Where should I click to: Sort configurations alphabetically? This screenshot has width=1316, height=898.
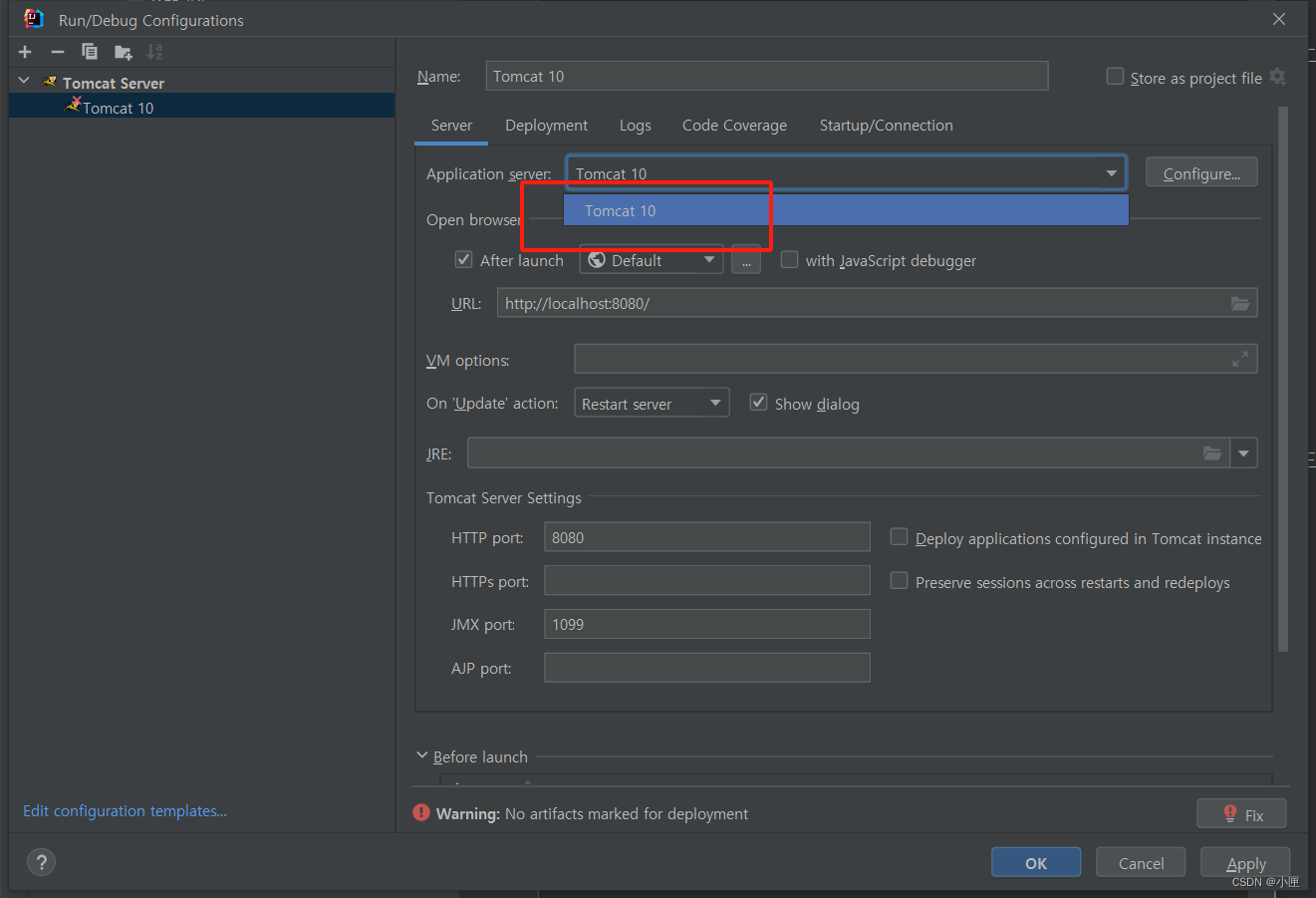click(x=154, y=52)
